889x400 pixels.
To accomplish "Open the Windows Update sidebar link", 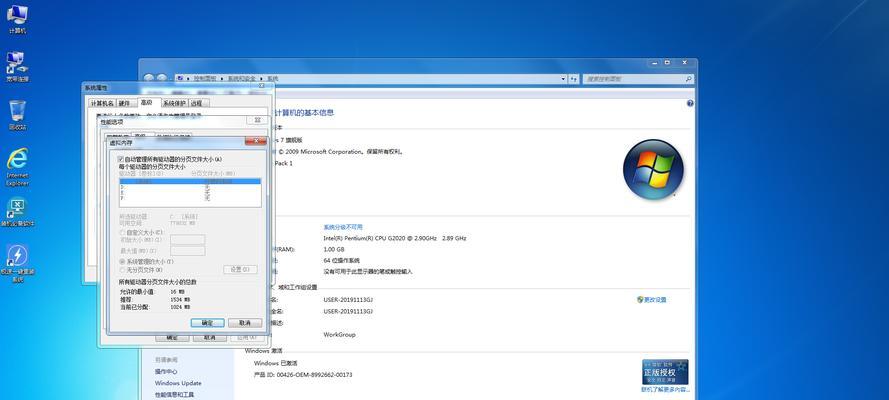I will (178, 383).
